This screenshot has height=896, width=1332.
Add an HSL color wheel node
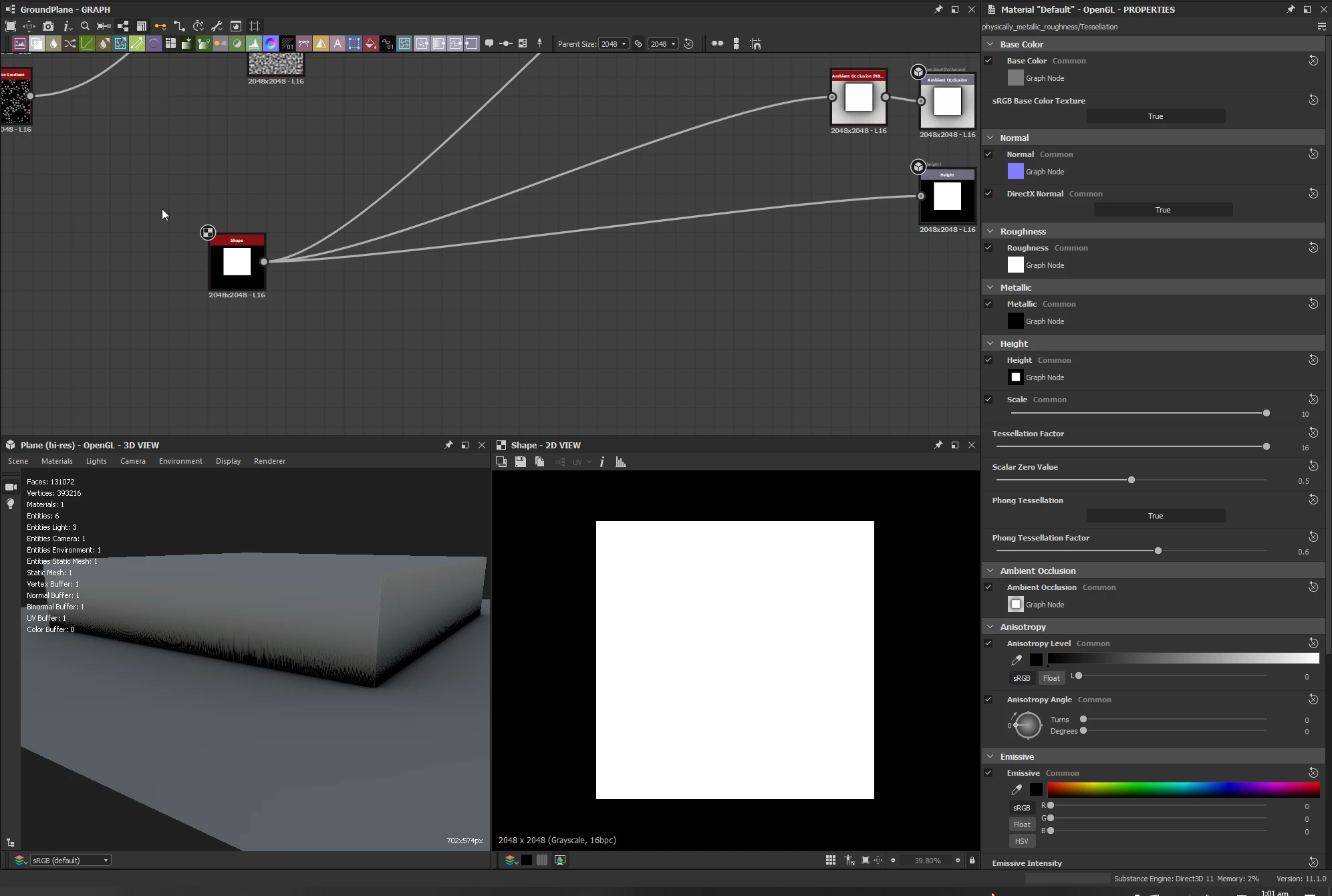(271, 43)
